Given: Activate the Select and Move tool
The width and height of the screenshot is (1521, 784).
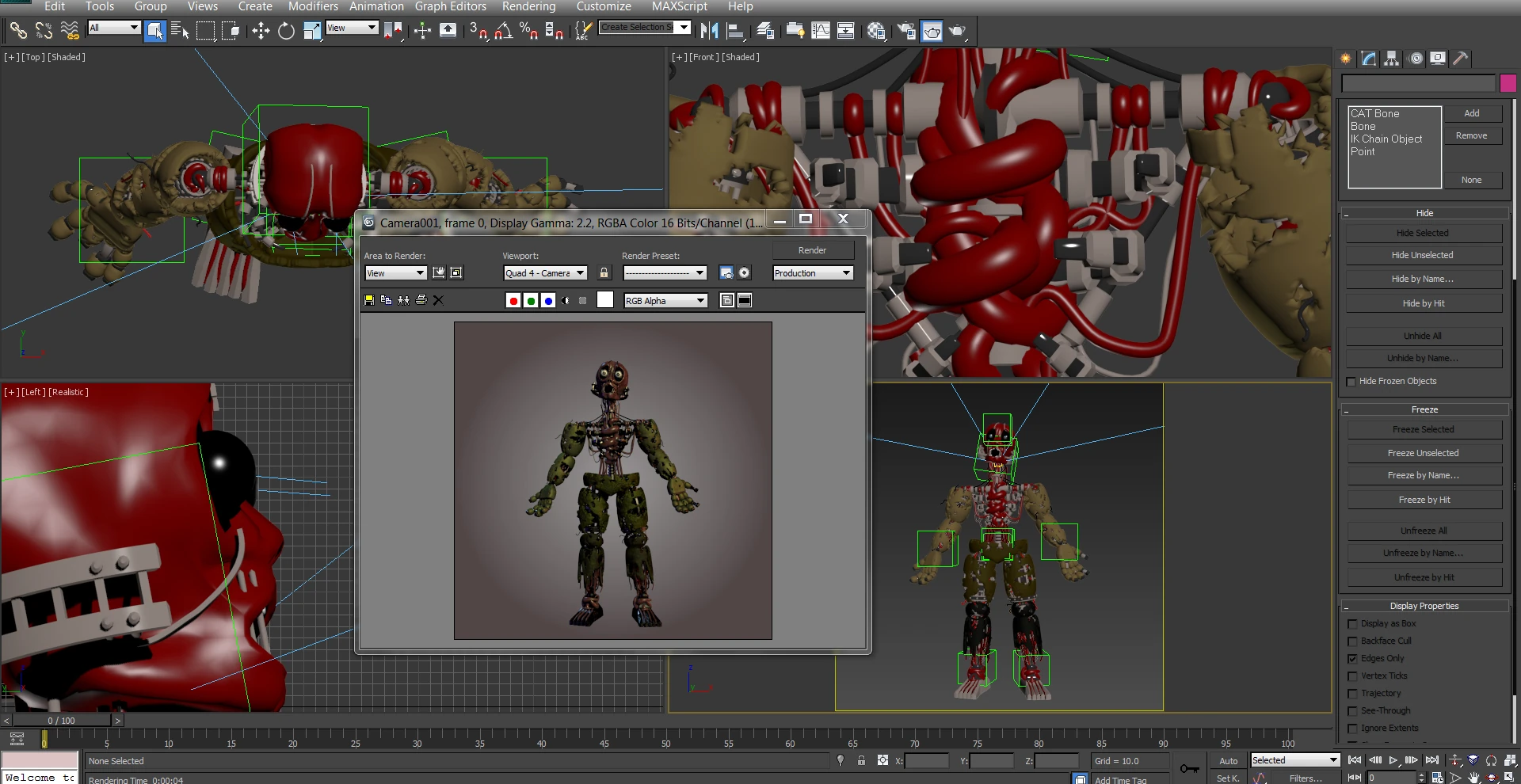Looking at the screenshot, I should [x=261, y=31].
